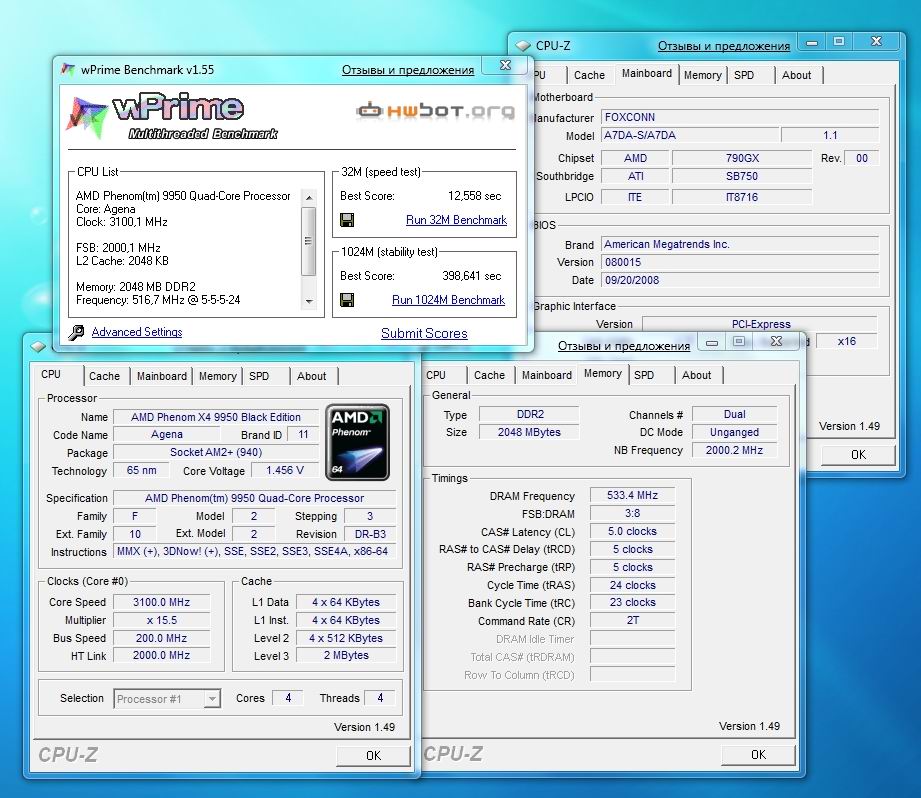
Task: Click the CPU List scrollbar thumb
Action: click(x=309, y=241)
